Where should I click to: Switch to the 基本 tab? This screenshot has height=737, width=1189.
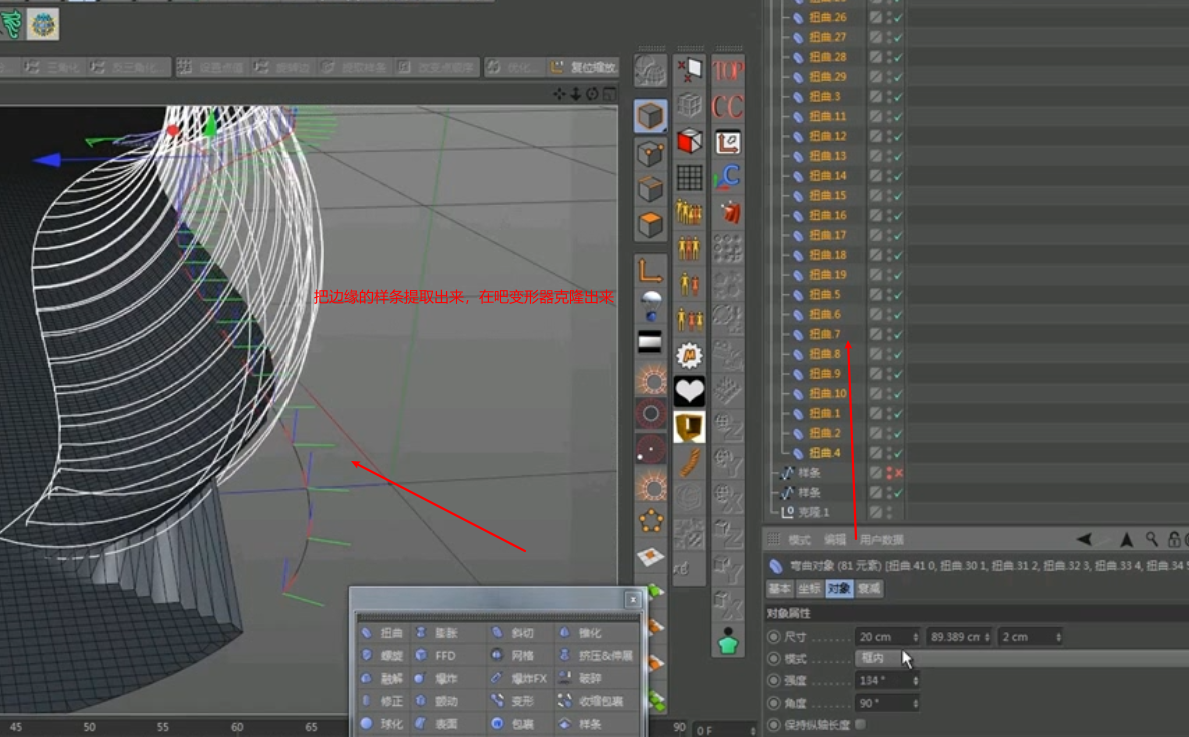point(780,588)
